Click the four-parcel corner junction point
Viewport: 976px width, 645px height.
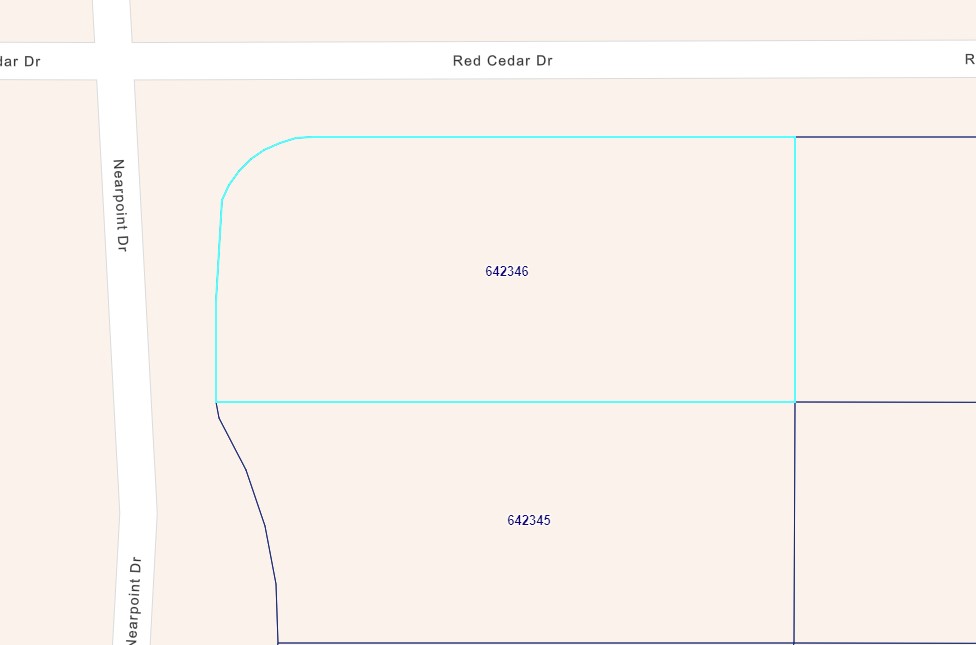point(795,402)
